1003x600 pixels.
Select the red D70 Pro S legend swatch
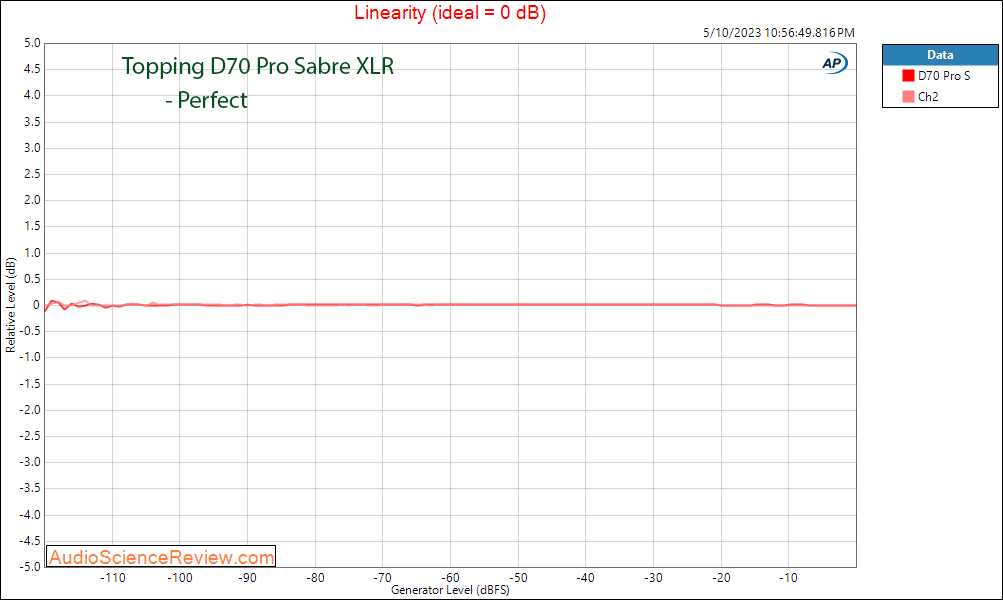coord(908,75)
